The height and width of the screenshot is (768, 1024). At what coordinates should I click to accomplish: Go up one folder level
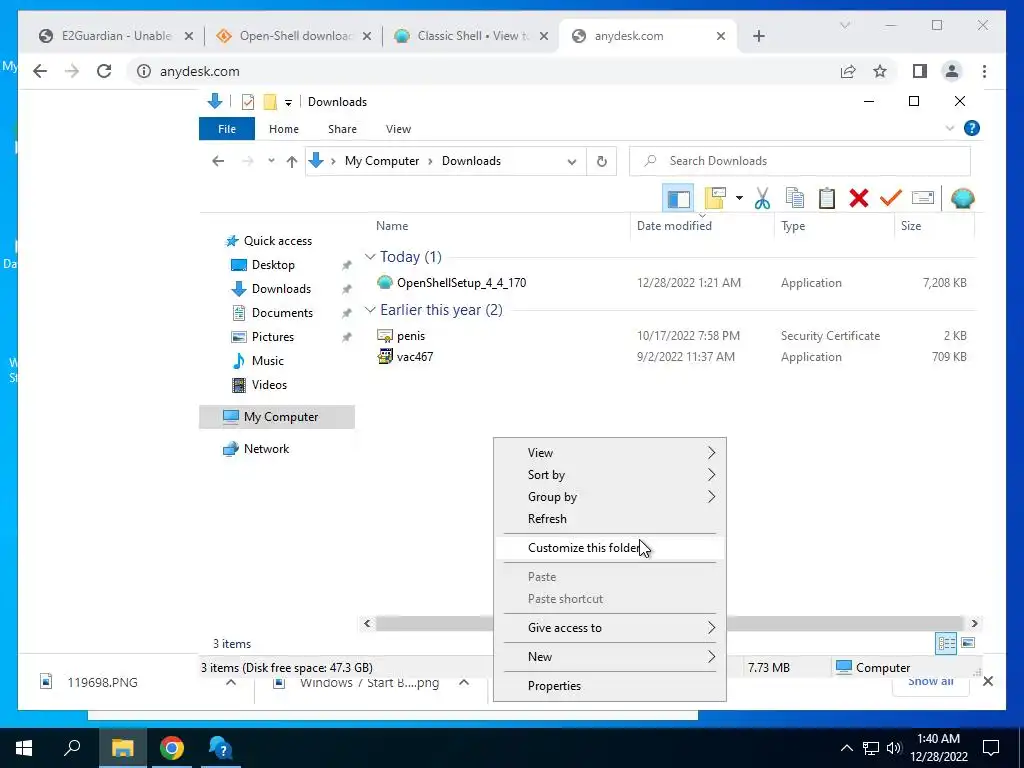point(292,161)
